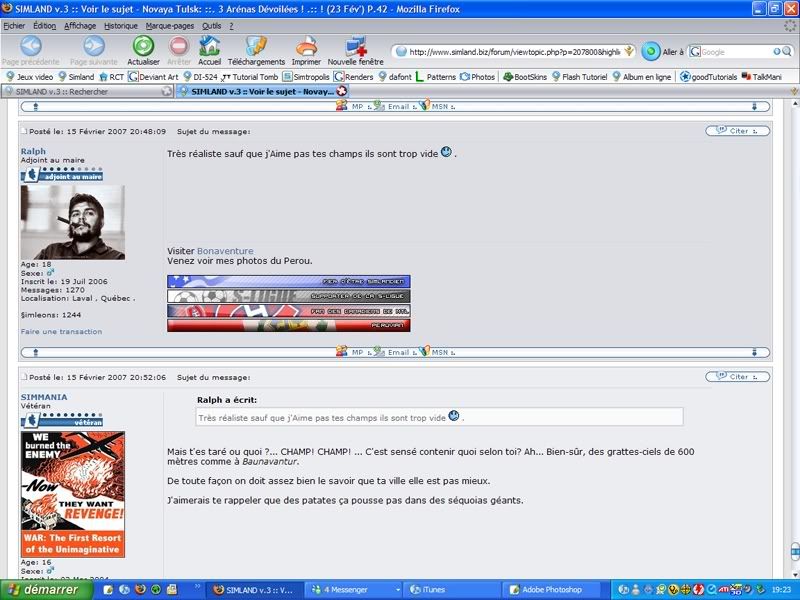Go to the Accueil home page icon
This screenshot has height=600, width=800.
click(209, 47)
